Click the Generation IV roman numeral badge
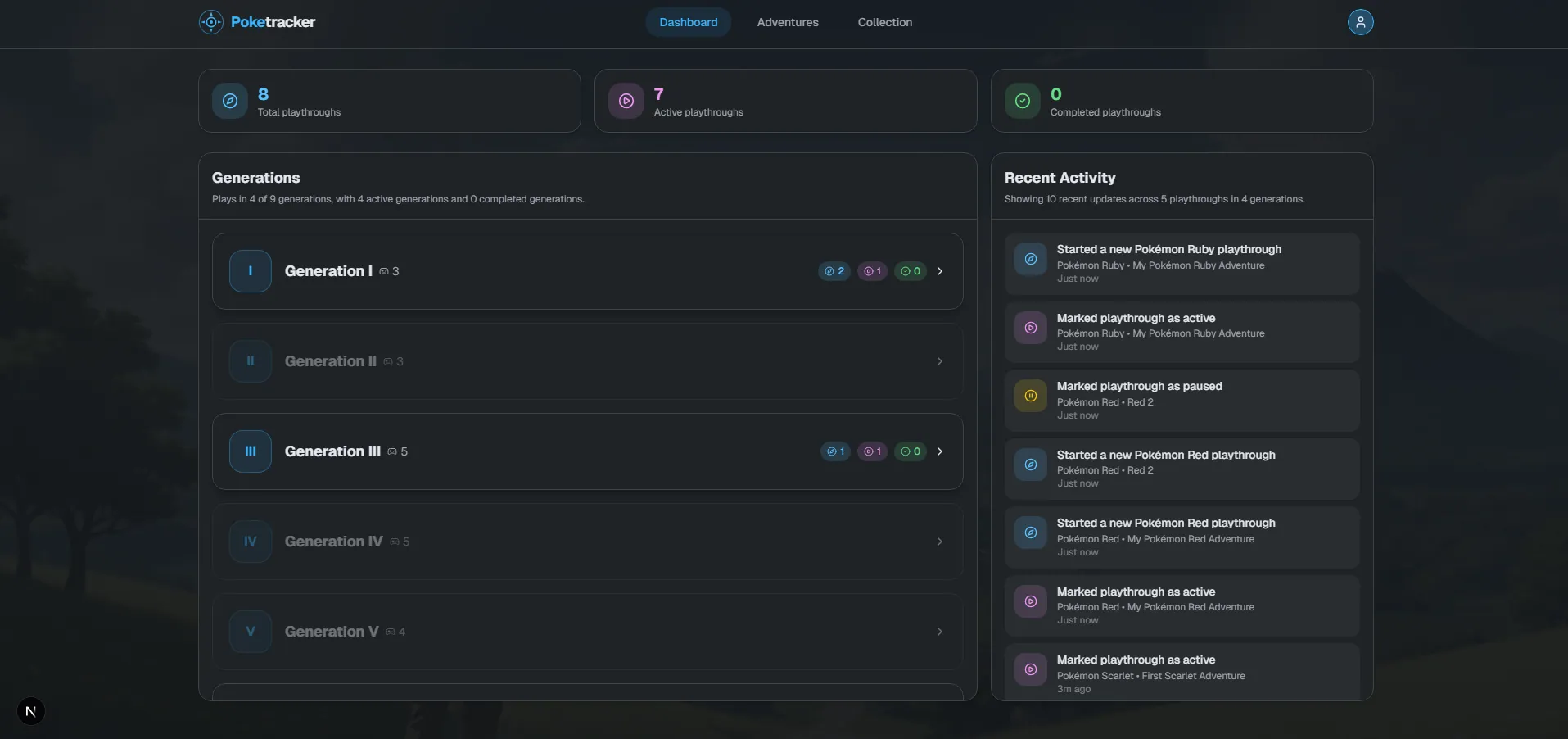This screenshot has height=739, width=1568. pyautogui.click(x=251, y=542)
